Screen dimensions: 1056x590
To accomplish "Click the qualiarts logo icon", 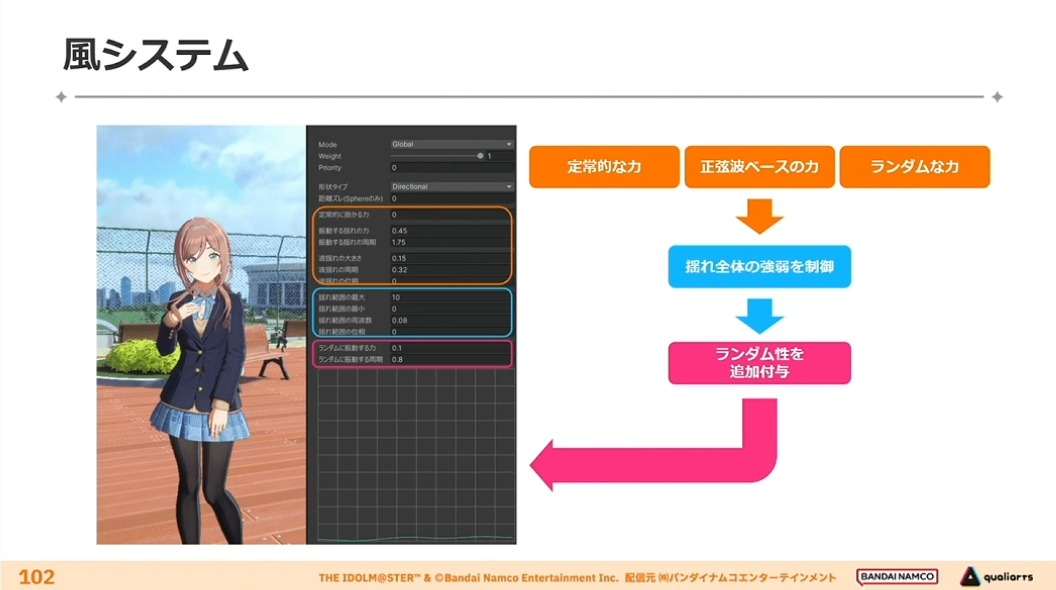I will coord(970,577).
